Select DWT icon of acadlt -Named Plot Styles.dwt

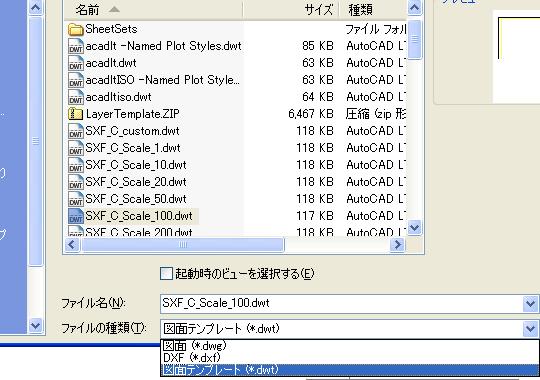76,47
